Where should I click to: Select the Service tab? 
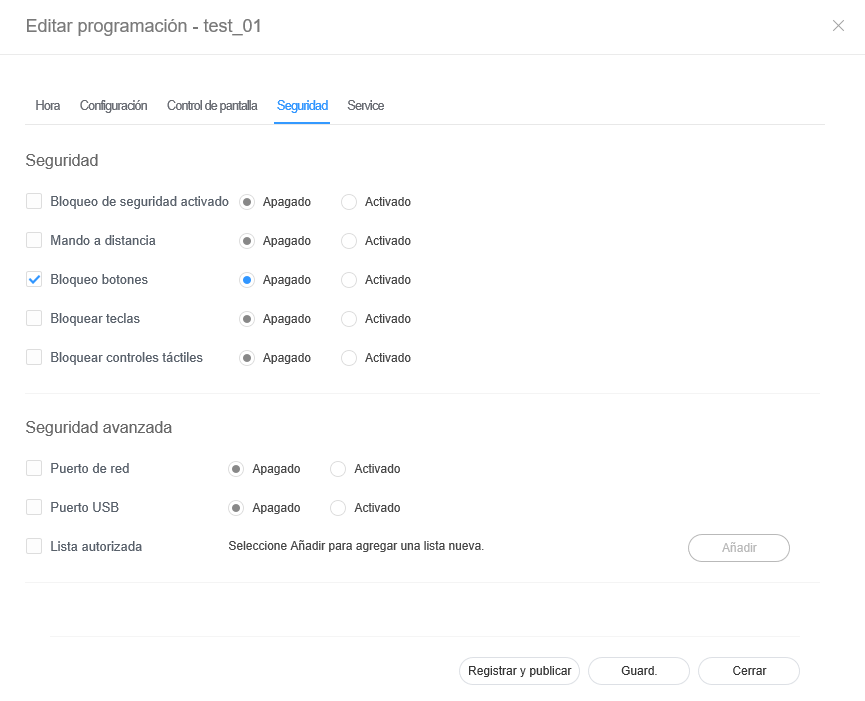click(365, 105)
